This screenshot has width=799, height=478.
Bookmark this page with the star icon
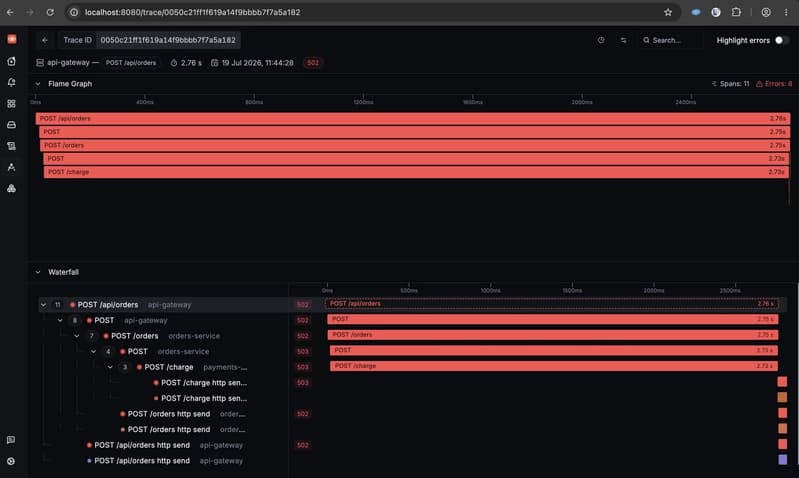tap(668, 12)
